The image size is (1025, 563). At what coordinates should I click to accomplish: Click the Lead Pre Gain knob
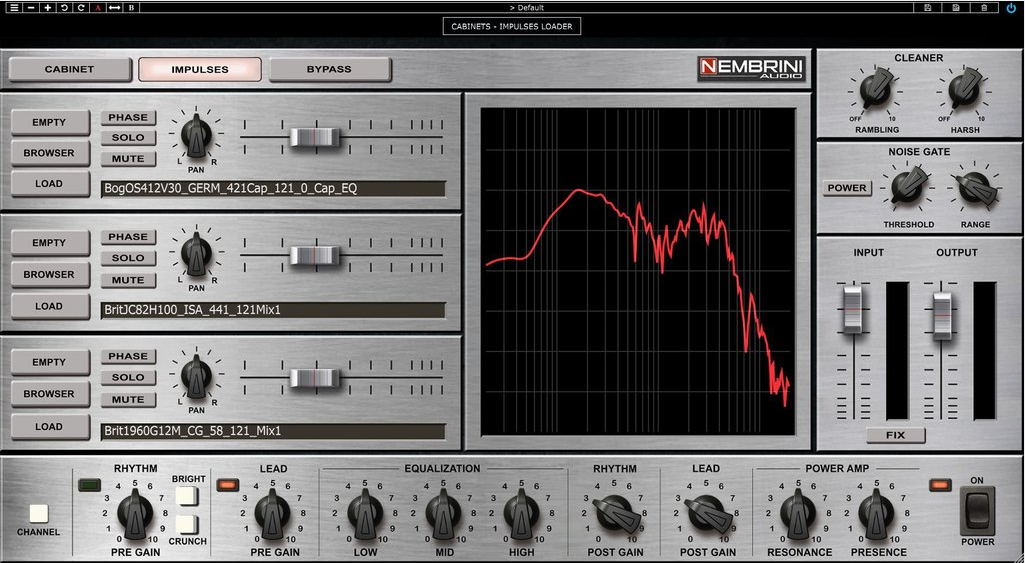pos(273,513)
